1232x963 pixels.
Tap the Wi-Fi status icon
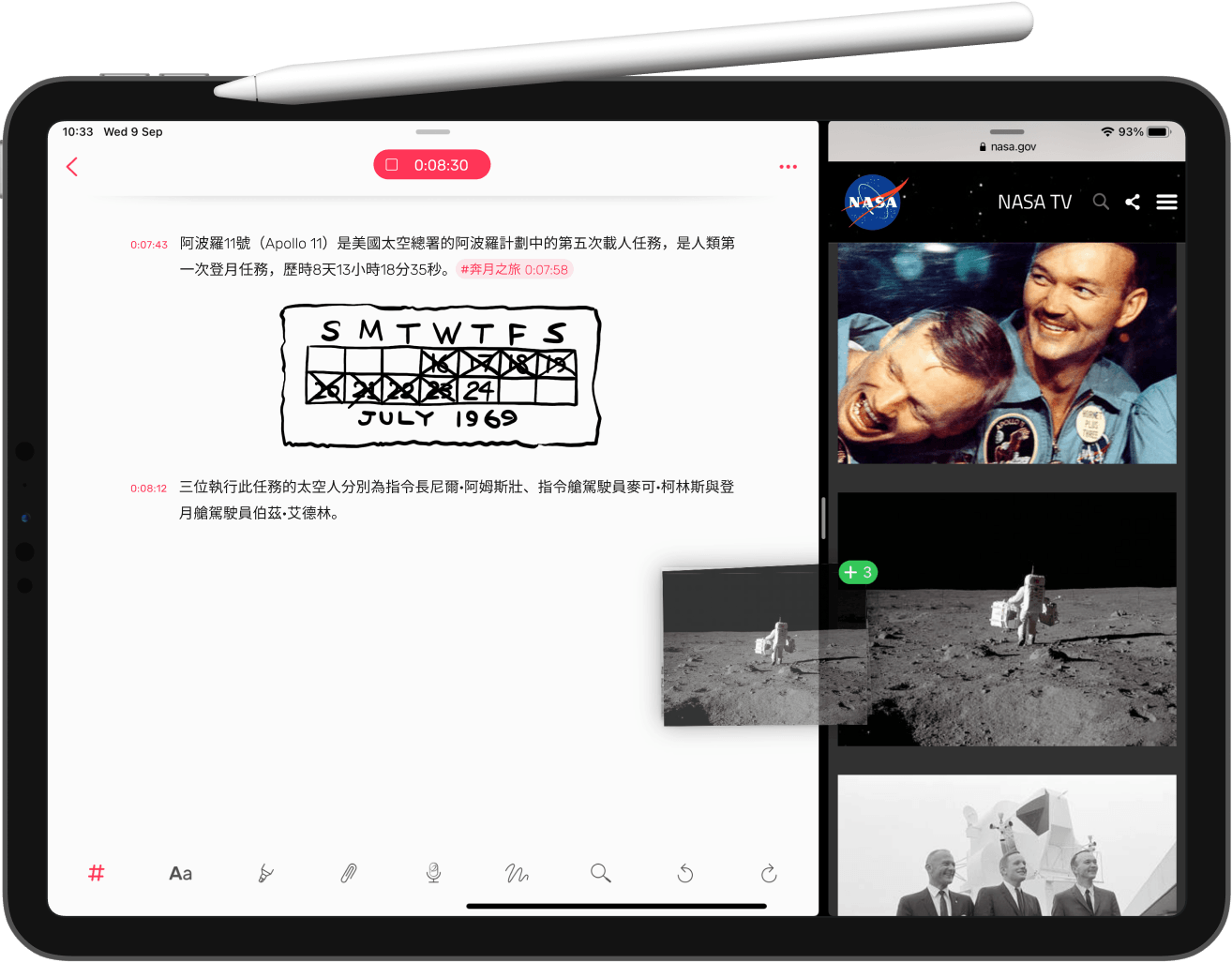[1107, 132]
